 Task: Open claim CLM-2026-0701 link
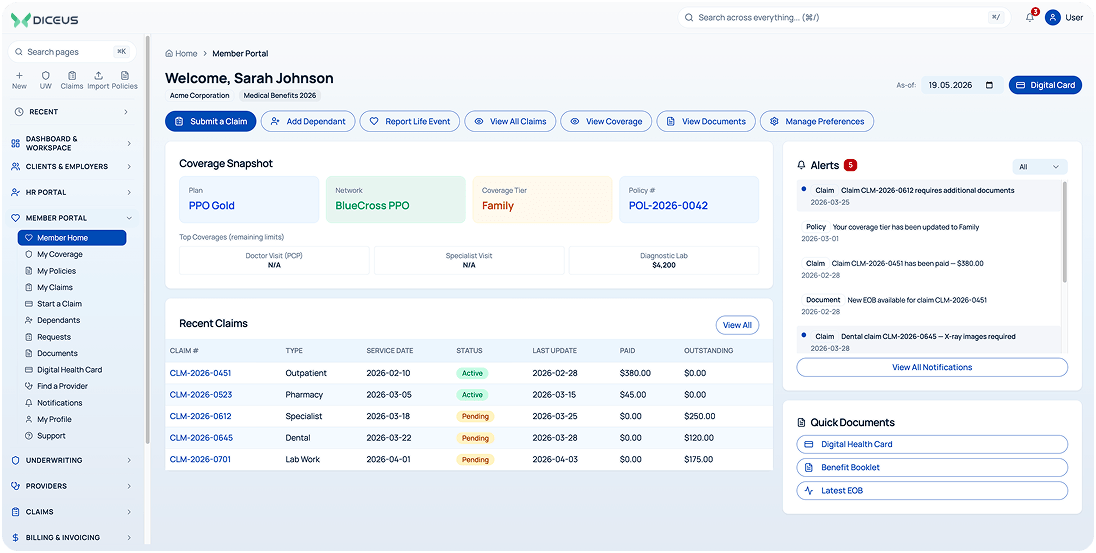click(x=201, y=459)
